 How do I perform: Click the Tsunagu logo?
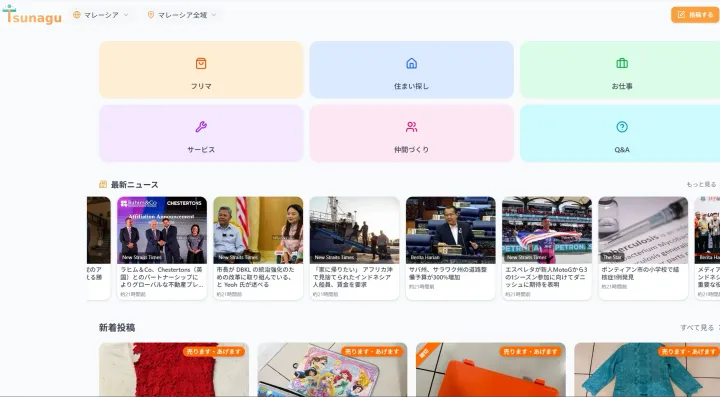[32, 15]
